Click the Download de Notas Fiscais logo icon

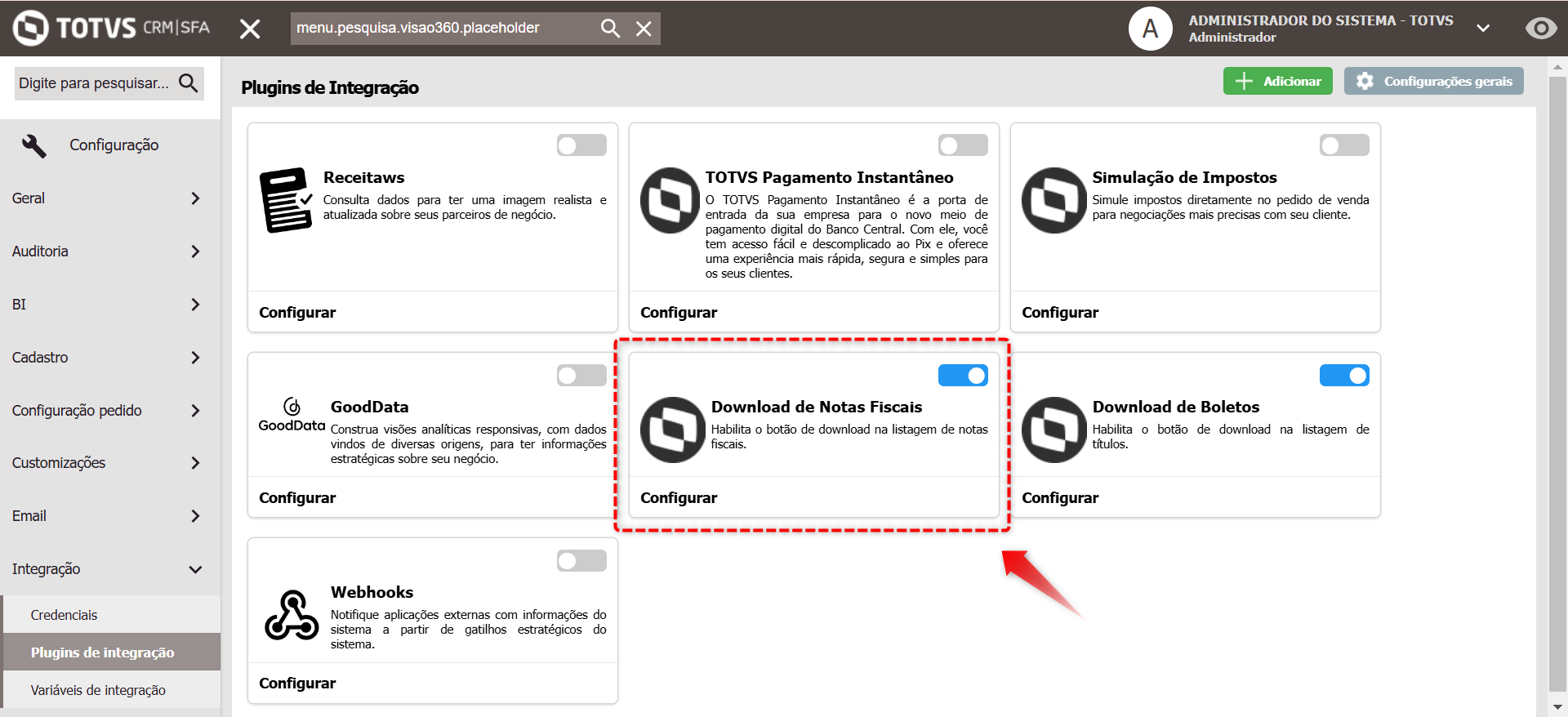[673, 430]
